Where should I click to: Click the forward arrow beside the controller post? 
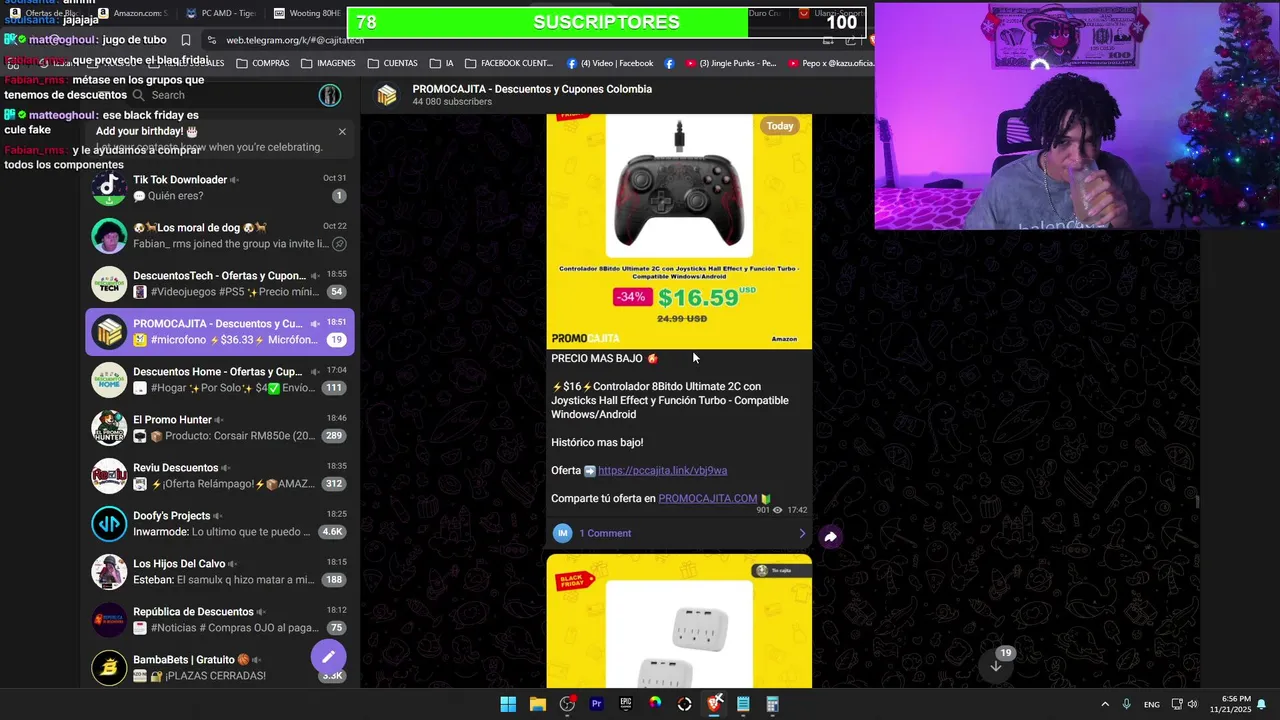coord(830,537)
